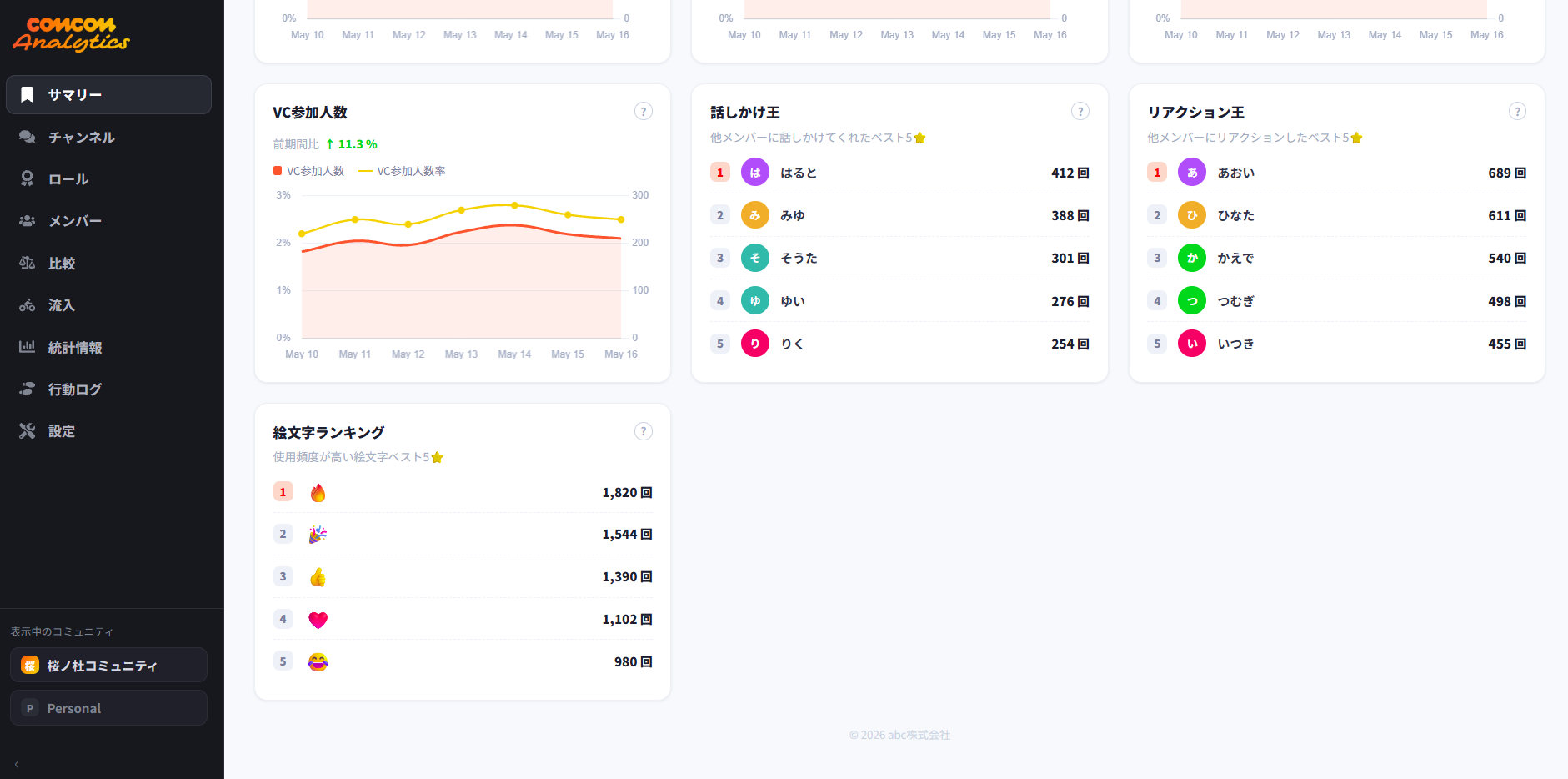The height and width of the screenshot is (779, 1568).
Task: Click the ひなた avatar
Action: 1192,215
